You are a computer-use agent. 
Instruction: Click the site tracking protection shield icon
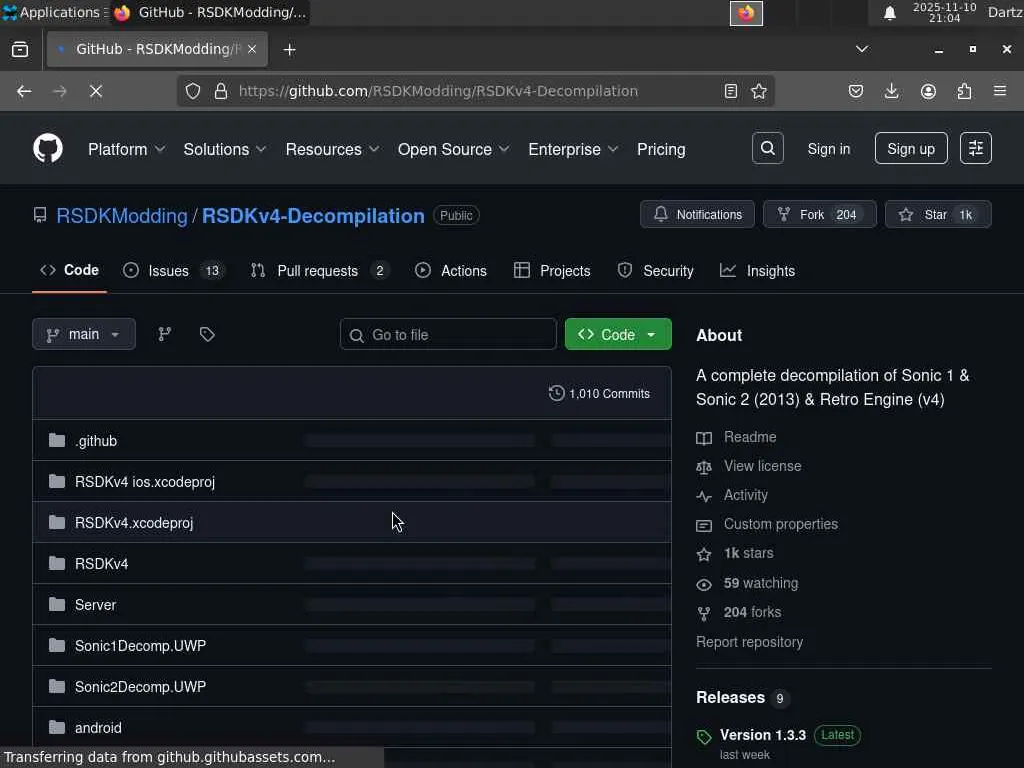pos(193,91)
